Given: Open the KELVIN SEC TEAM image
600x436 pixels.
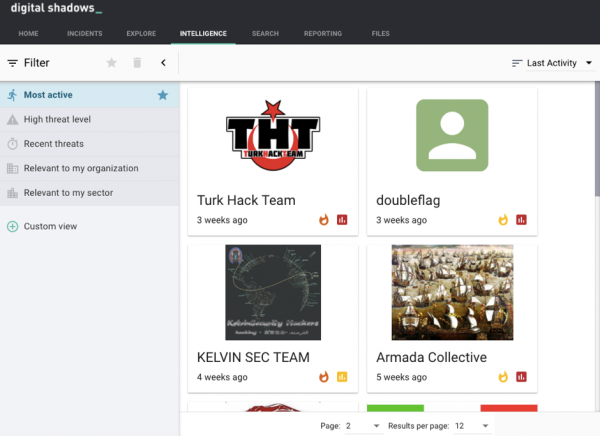Looking at the screenshot, I should point(273,292).
